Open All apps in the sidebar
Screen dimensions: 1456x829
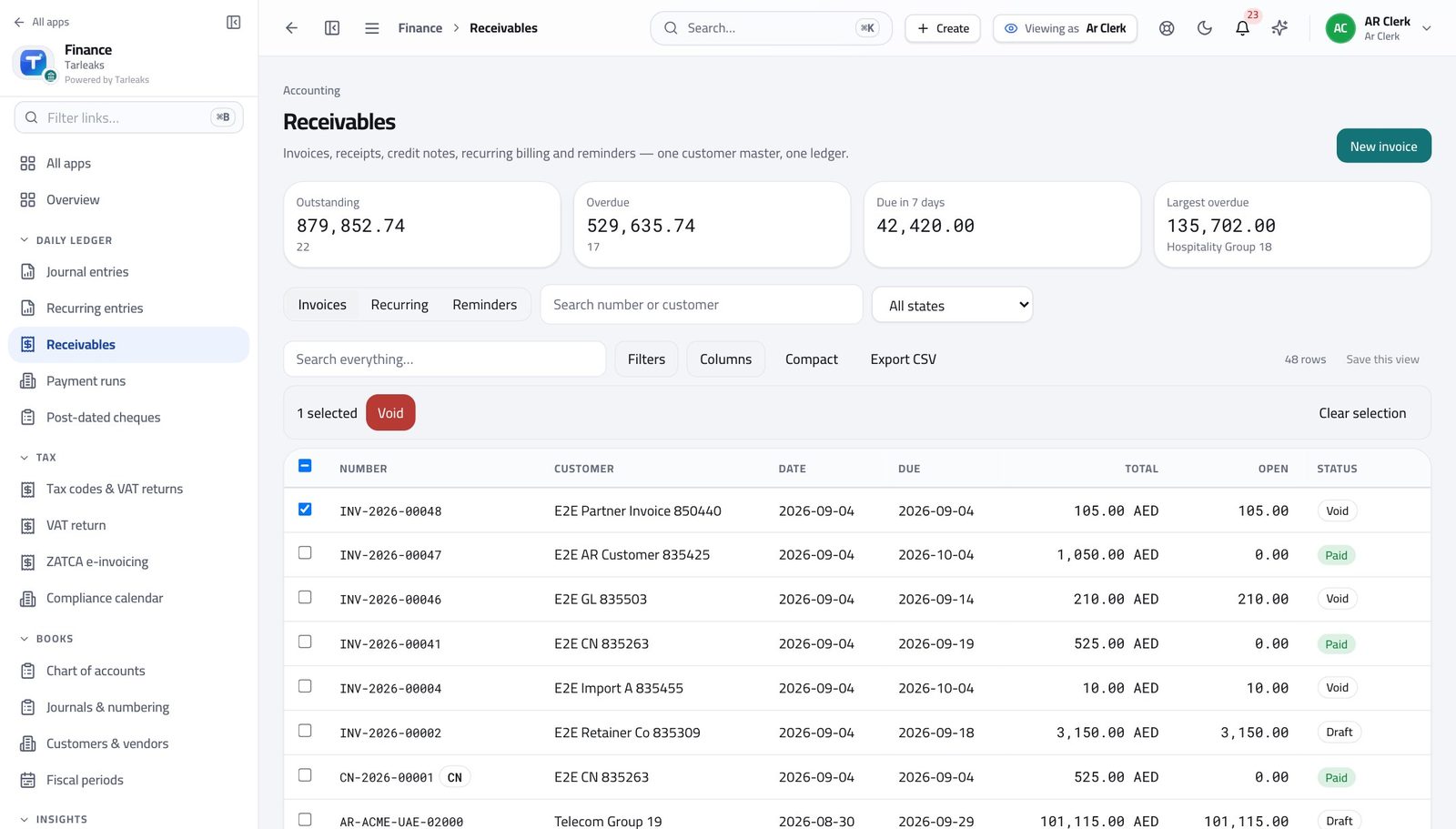click(128, 164)
